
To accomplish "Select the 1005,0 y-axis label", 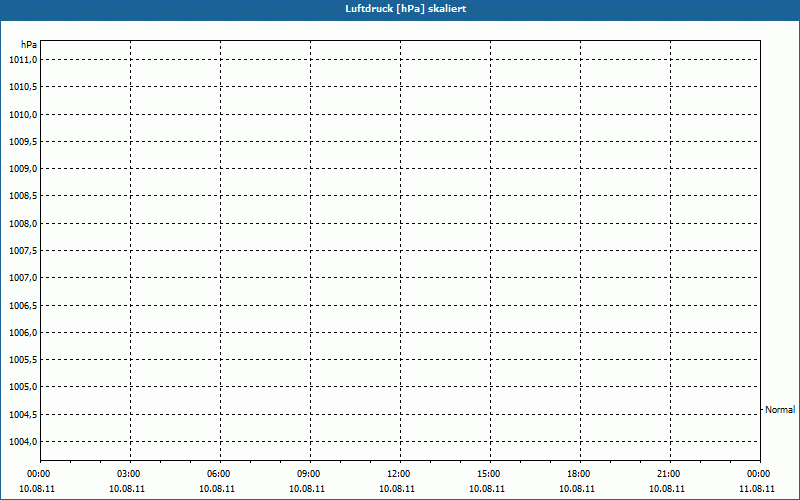I will point(23,387).
